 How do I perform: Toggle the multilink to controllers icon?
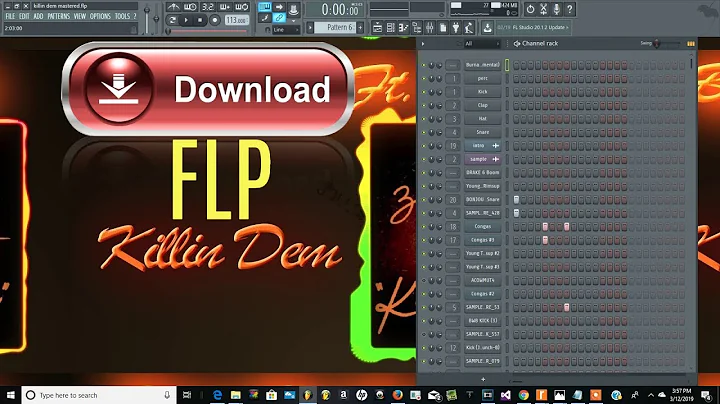click(279, 18)
